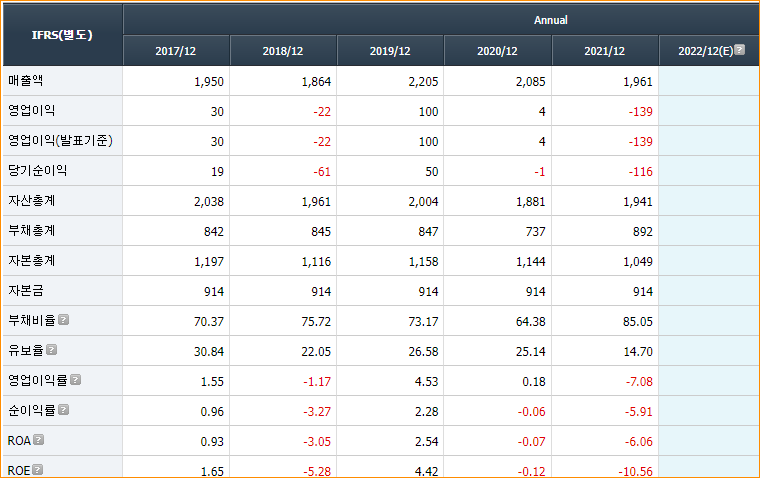760x478 pixels.
Task: Click 2020/12 부채총계 value 737
Action: pos(536,232)
